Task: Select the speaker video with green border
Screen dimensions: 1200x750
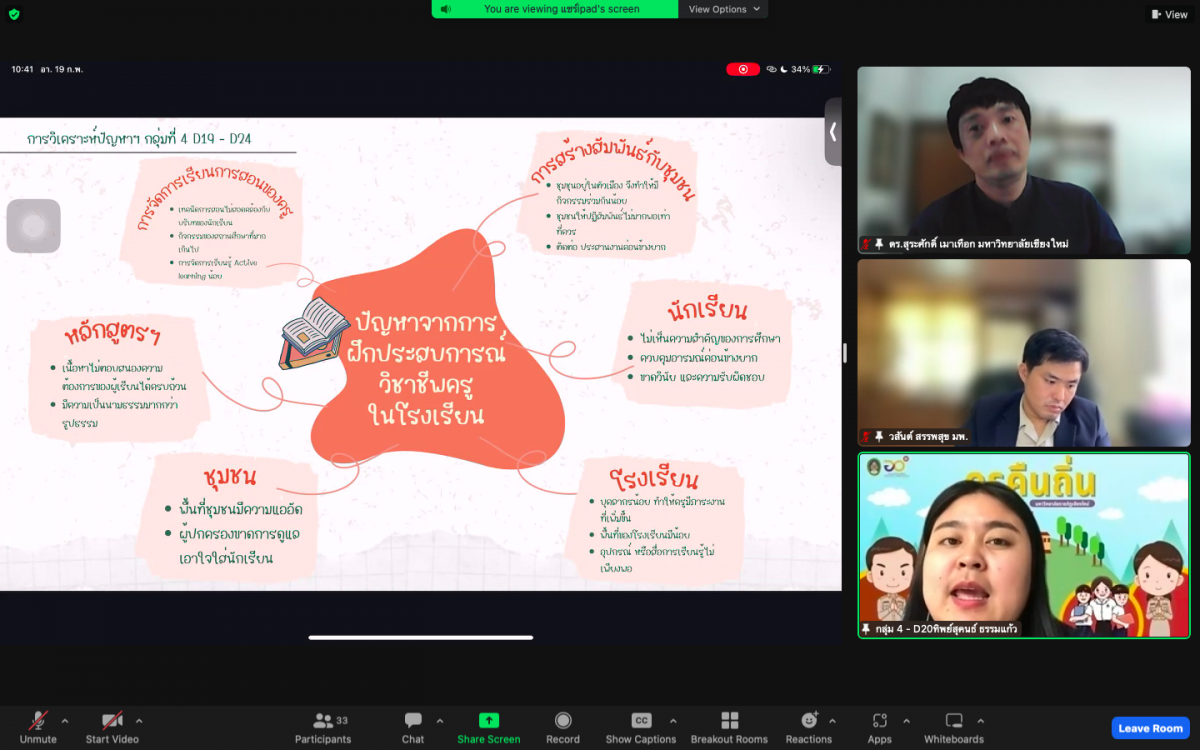Action: click(1024, 545)
